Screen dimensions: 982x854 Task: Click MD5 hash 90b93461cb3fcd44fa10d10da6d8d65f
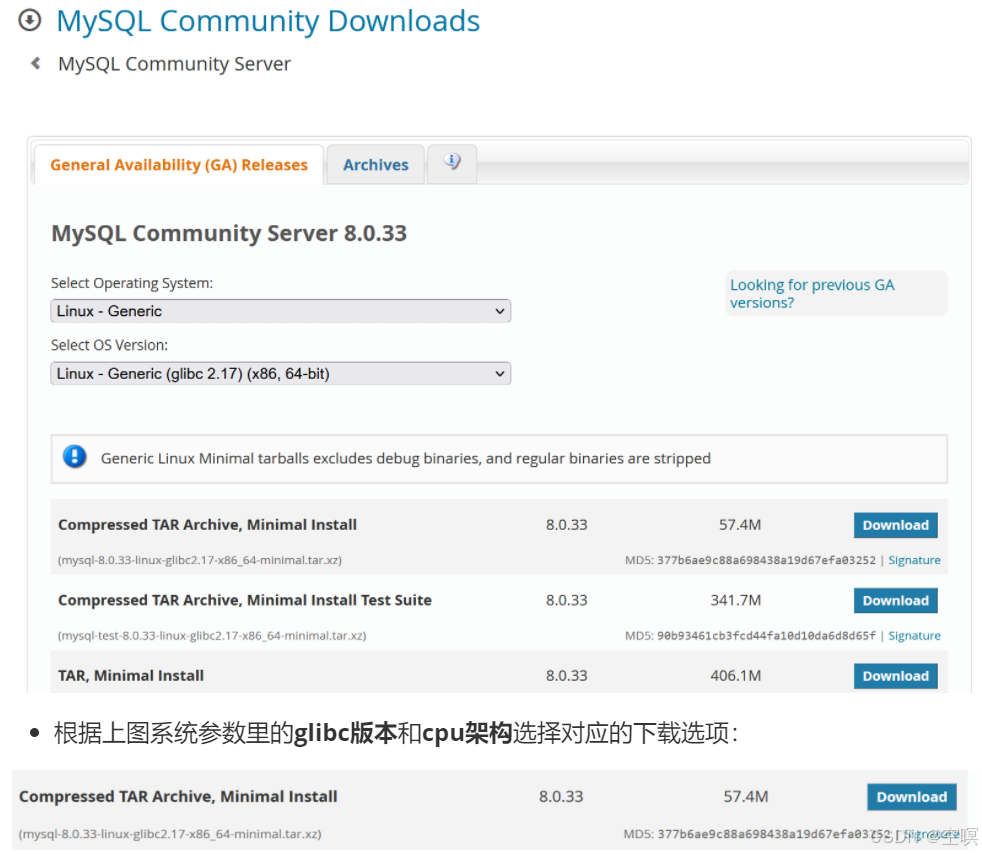766,635
